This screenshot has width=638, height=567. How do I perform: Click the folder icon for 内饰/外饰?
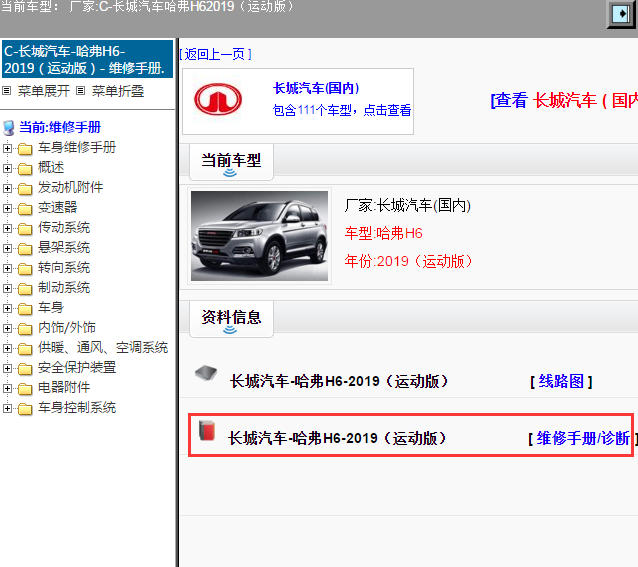click(x=25, y=329)
